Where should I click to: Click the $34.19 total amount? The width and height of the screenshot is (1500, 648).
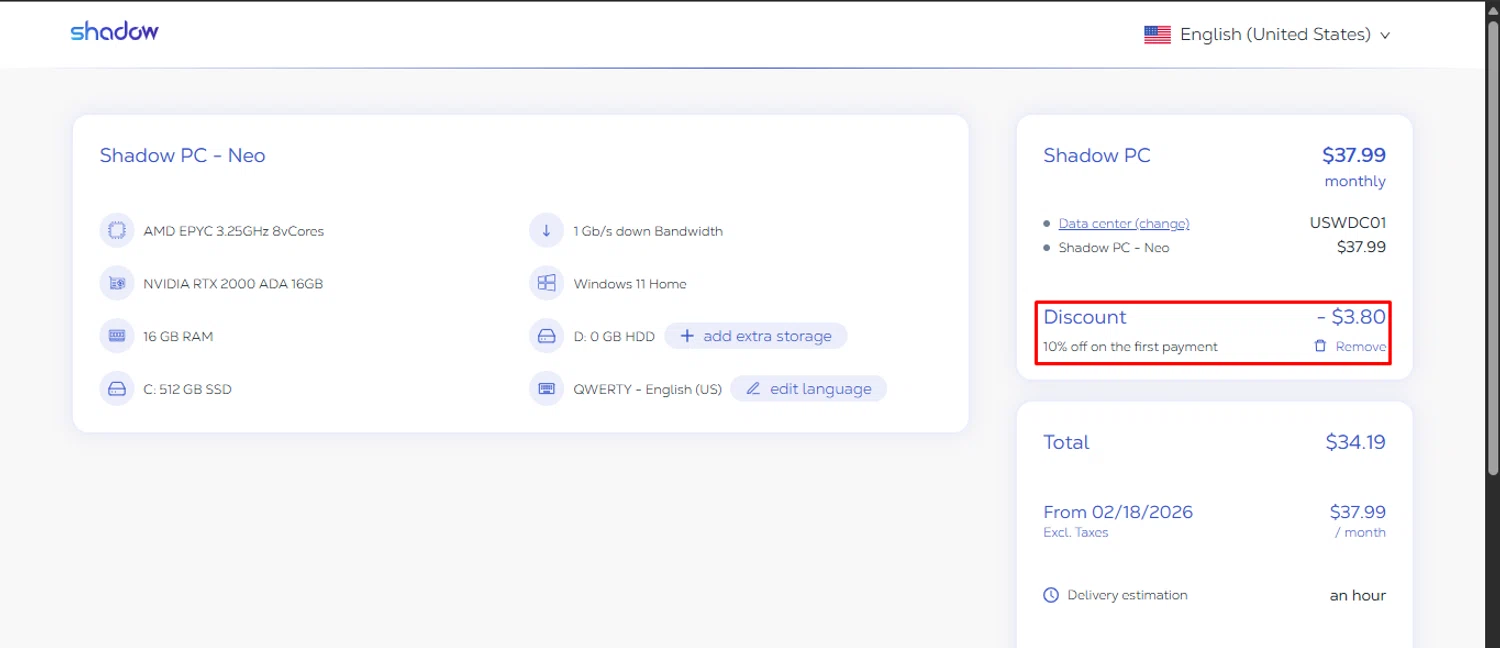(1355, 442)
